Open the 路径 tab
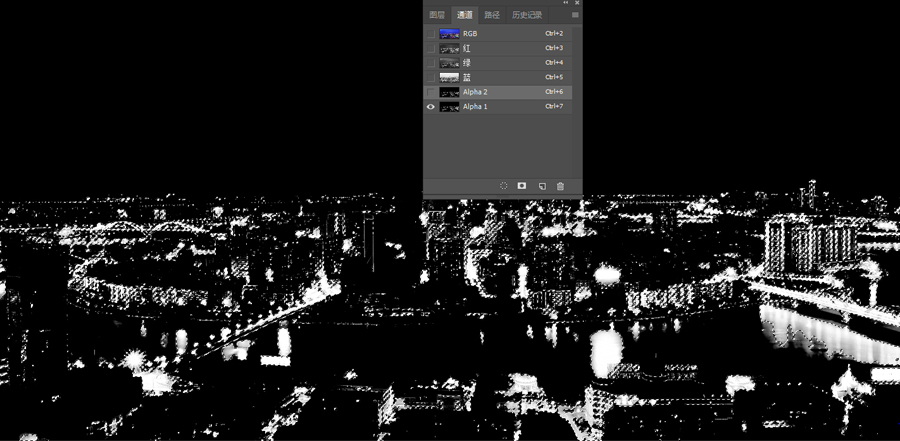Viewport: 900px width, 441px height. 492,15
